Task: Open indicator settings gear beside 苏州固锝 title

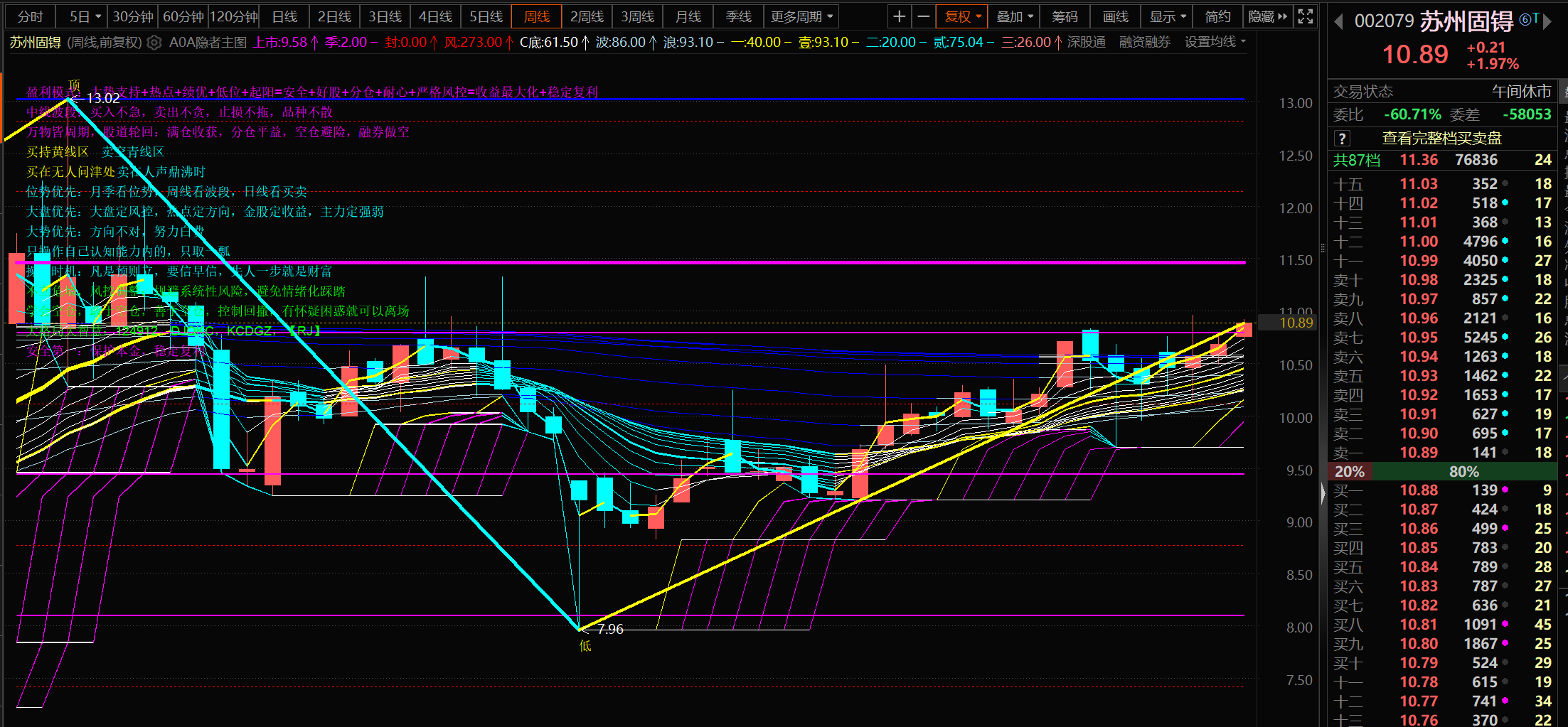Action: (x=154, y=43)
